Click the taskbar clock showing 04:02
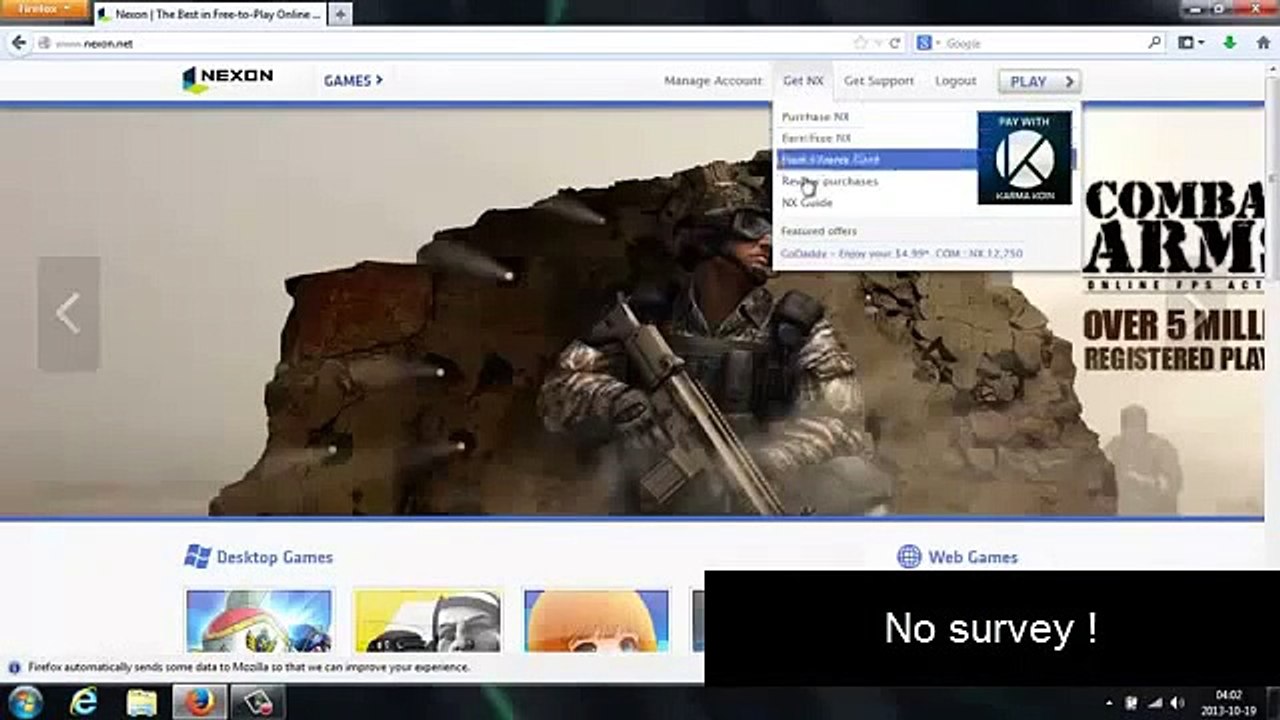 tap(1228, 702)
